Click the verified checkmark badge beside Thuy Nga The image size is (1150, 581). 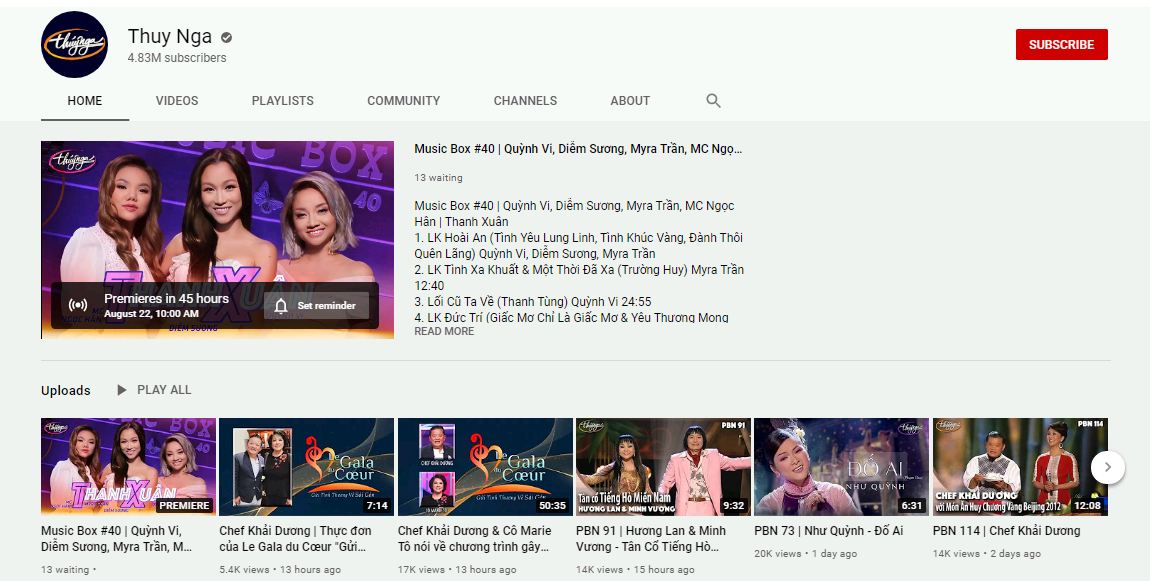(227, 37)
